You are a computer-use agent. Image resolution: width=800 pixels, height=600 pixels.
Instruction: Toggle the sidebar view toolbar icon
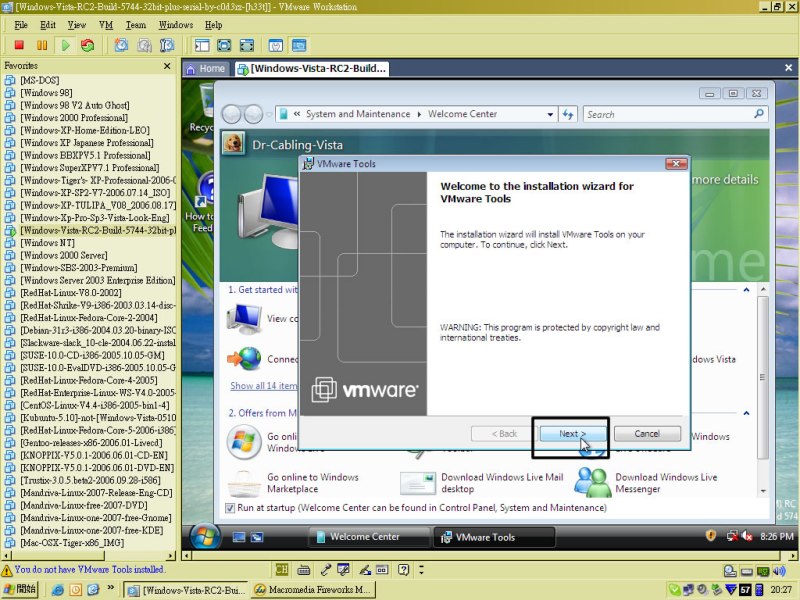tap(202, 45)
